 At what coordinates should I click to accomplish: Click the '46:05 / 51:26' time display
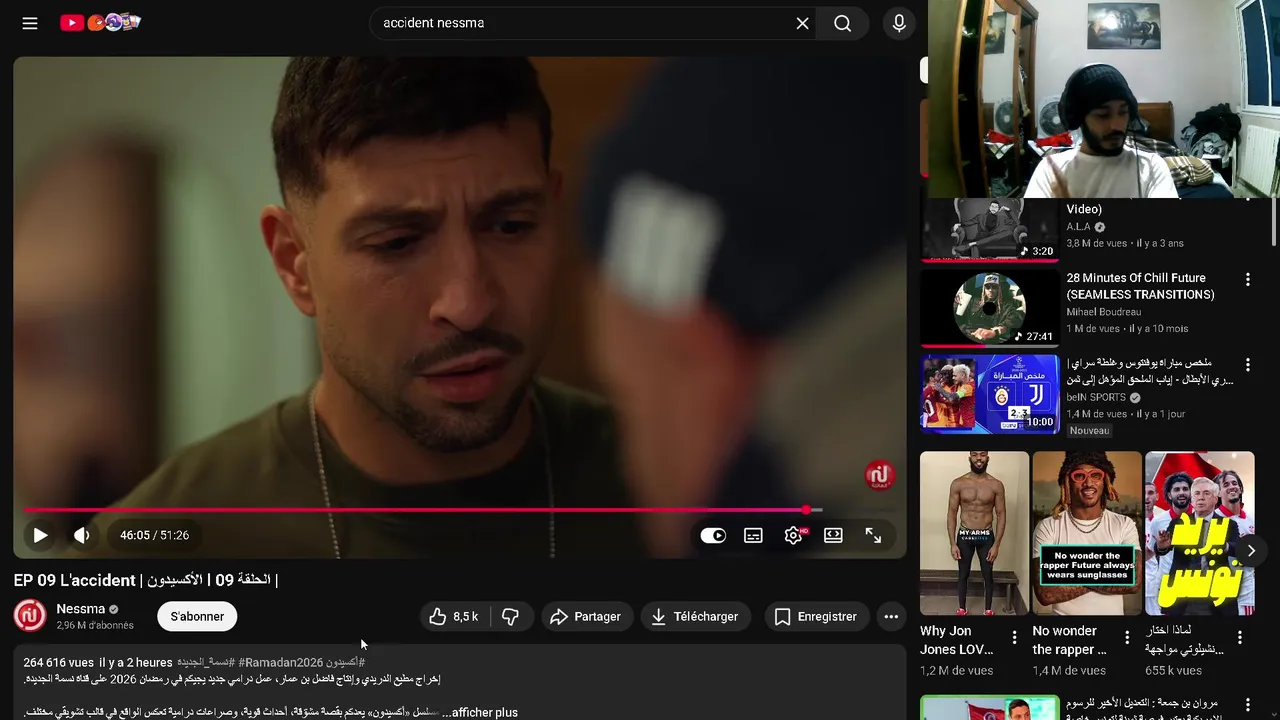154,535
